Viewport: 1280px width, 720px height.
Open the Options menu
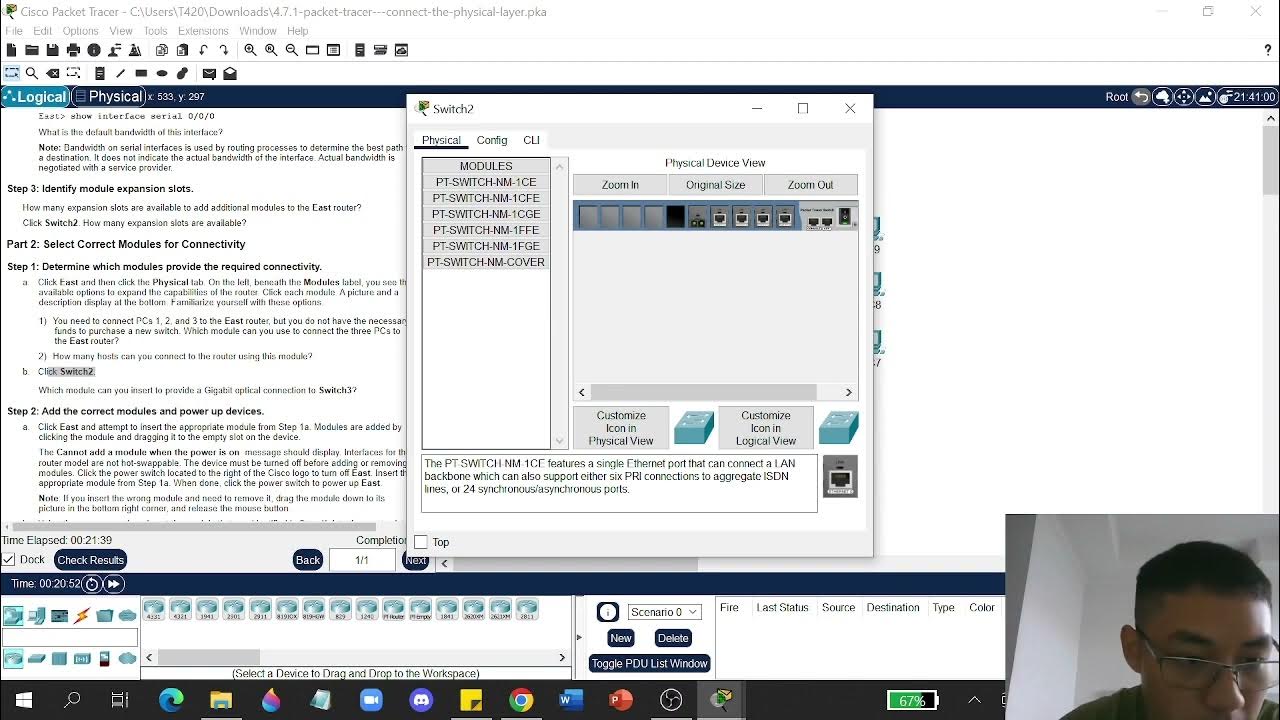tap(80, 31)
